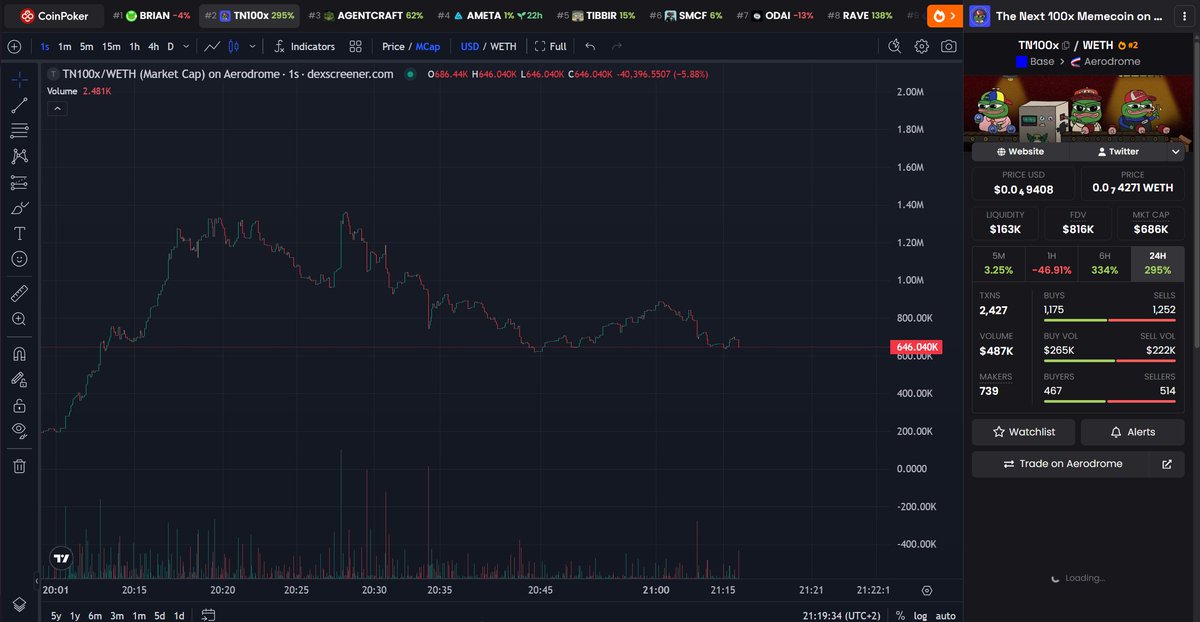Open the object tree layers icon
Viewport: 1200px width, 622px height.
[19, 604]
